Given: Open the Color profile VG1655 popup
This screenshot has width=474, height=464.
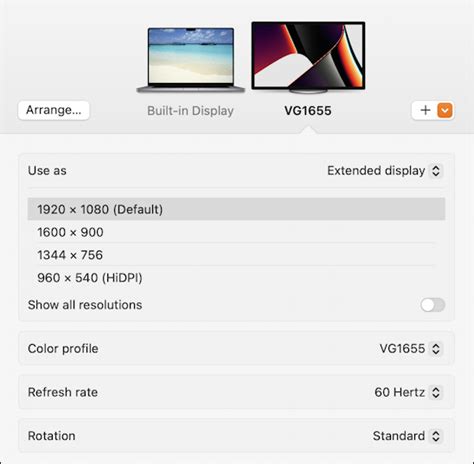Looking at the screenshot, I should click(x=411, y=349).
